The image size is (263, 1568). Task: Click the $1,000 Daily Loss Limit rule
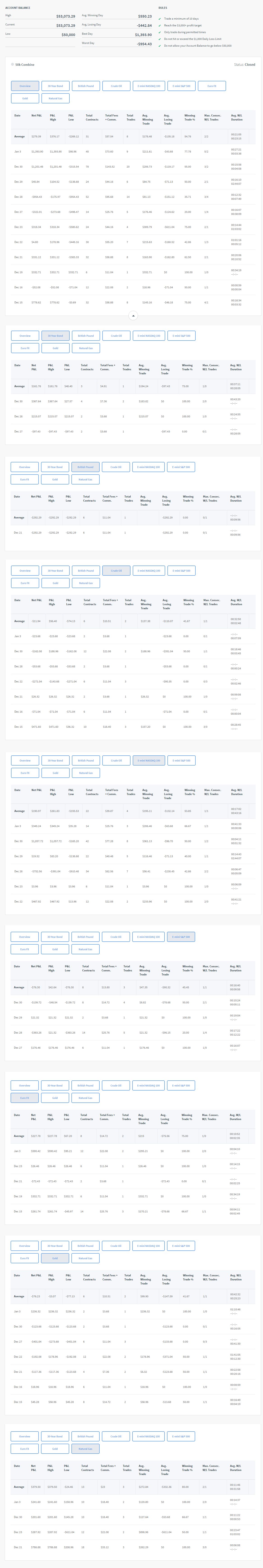[x=193, y=39]
